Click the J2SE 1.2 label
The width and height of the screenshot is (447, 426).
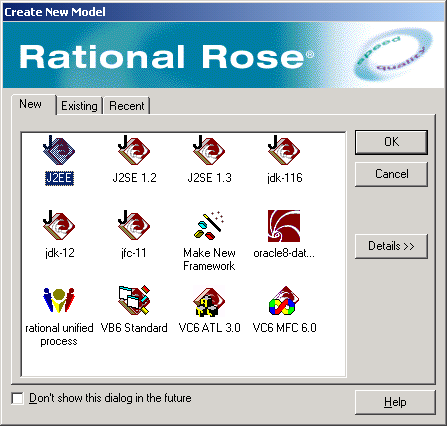(134, 178)
